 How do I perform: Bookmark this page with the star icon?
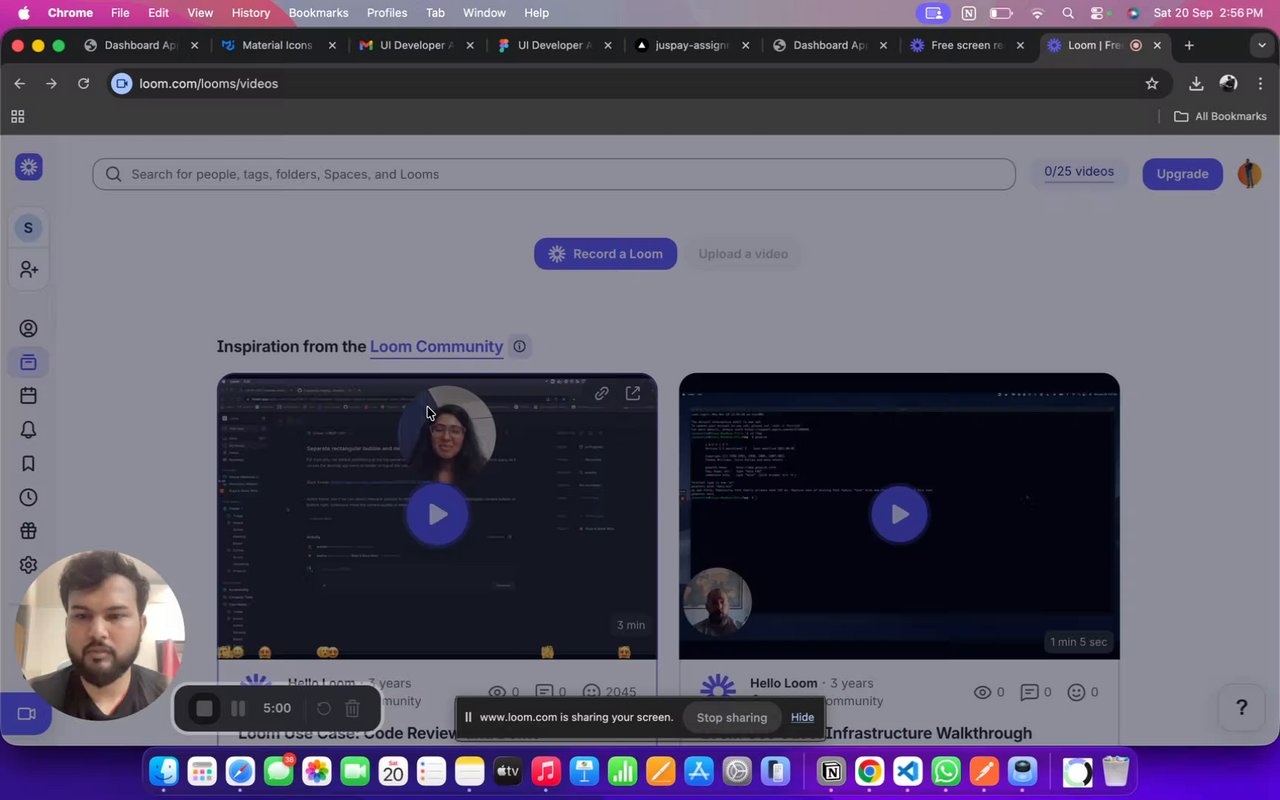tap(1152, 84)
